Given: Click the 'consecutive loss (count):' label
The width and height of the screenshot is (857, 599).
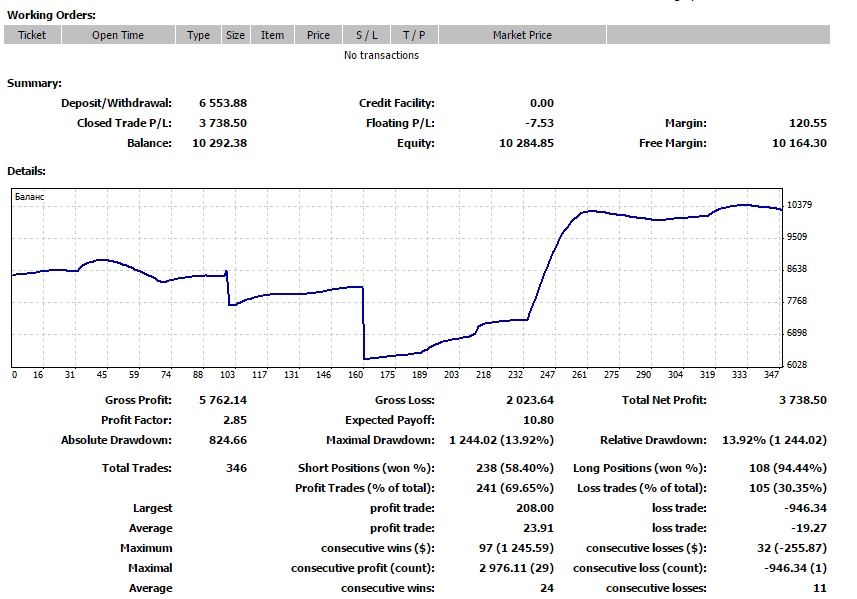Looking at the screenshot, I should 639,568.
